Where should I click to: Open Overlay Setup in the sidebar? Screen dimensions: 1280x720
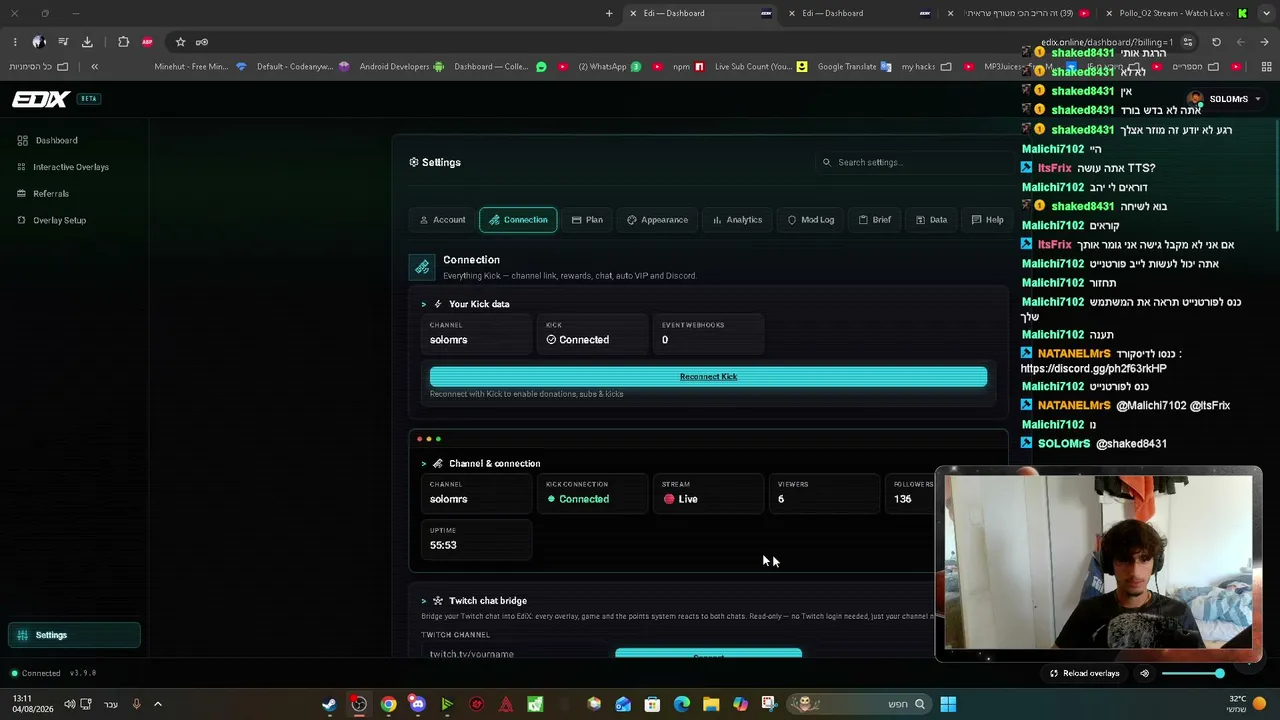tap(59, 220)
